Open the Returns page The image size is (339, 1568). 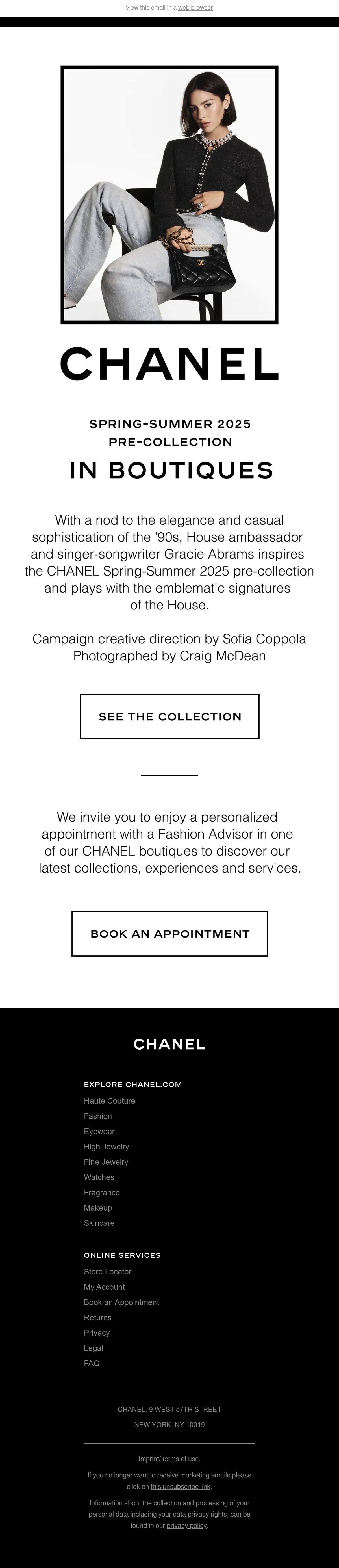[x=98, y=1317]
